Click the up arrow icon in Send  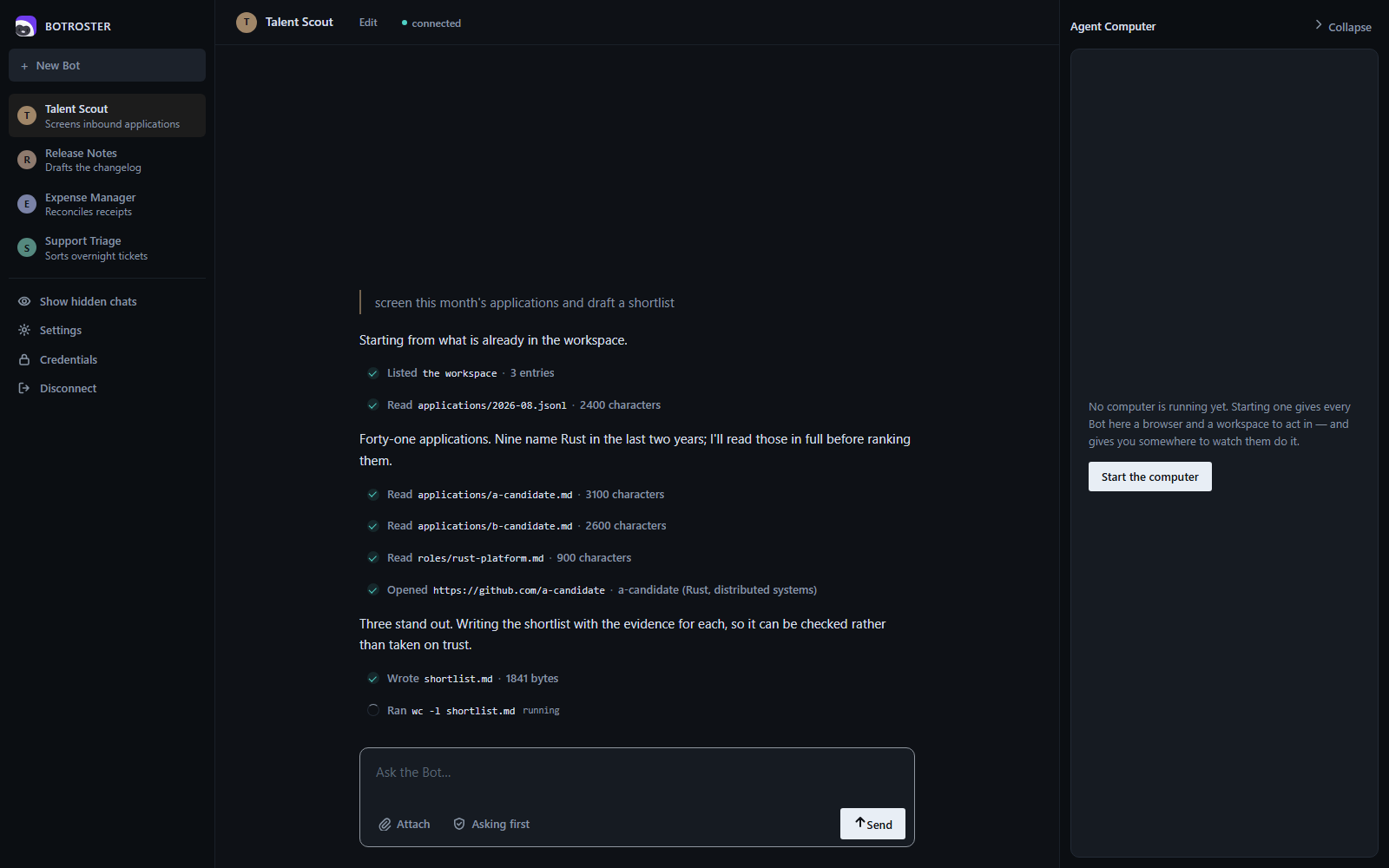tap(860, 823)
